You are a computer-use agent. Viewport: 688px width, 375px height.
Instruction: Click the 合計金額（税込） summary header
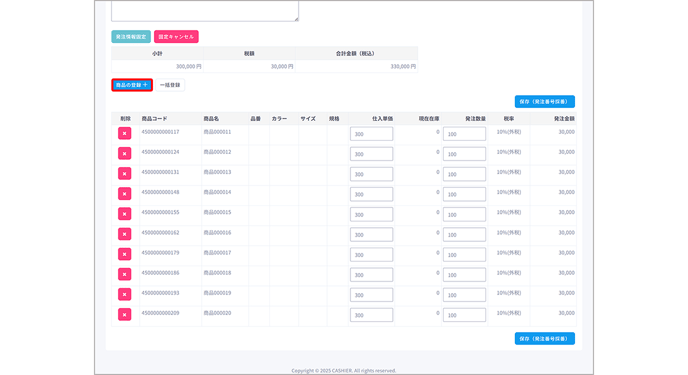[355, 54]
